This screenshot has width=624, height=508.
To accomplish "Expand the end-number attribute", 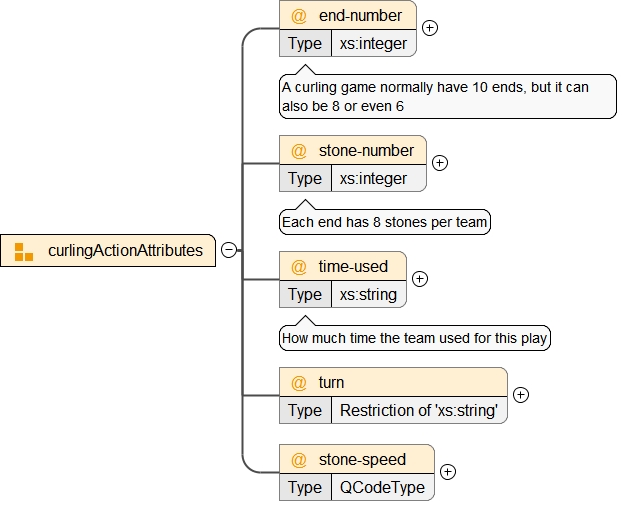I will (x=430, y=28).
